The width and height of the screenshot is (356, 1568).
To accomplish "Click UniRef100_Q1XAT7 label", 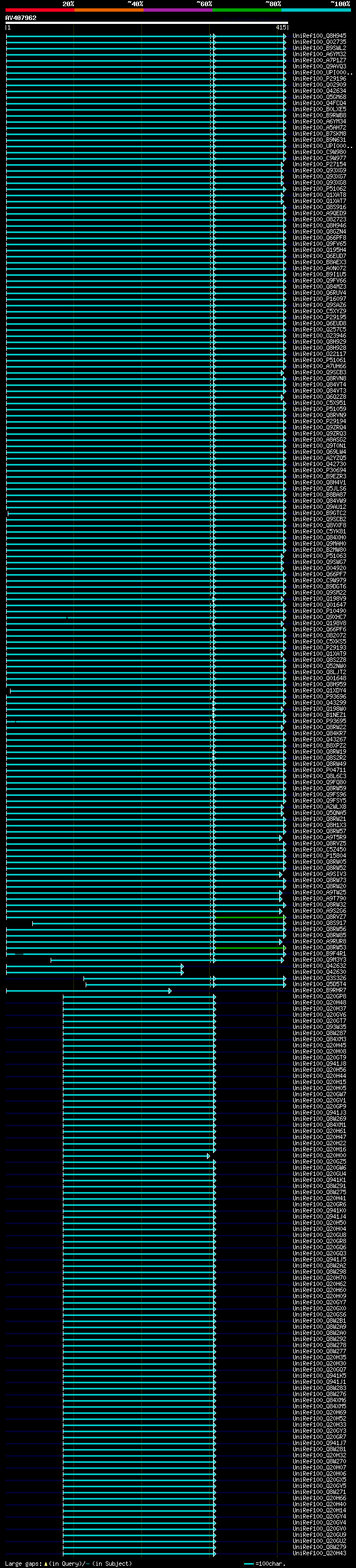I will 319,201.
